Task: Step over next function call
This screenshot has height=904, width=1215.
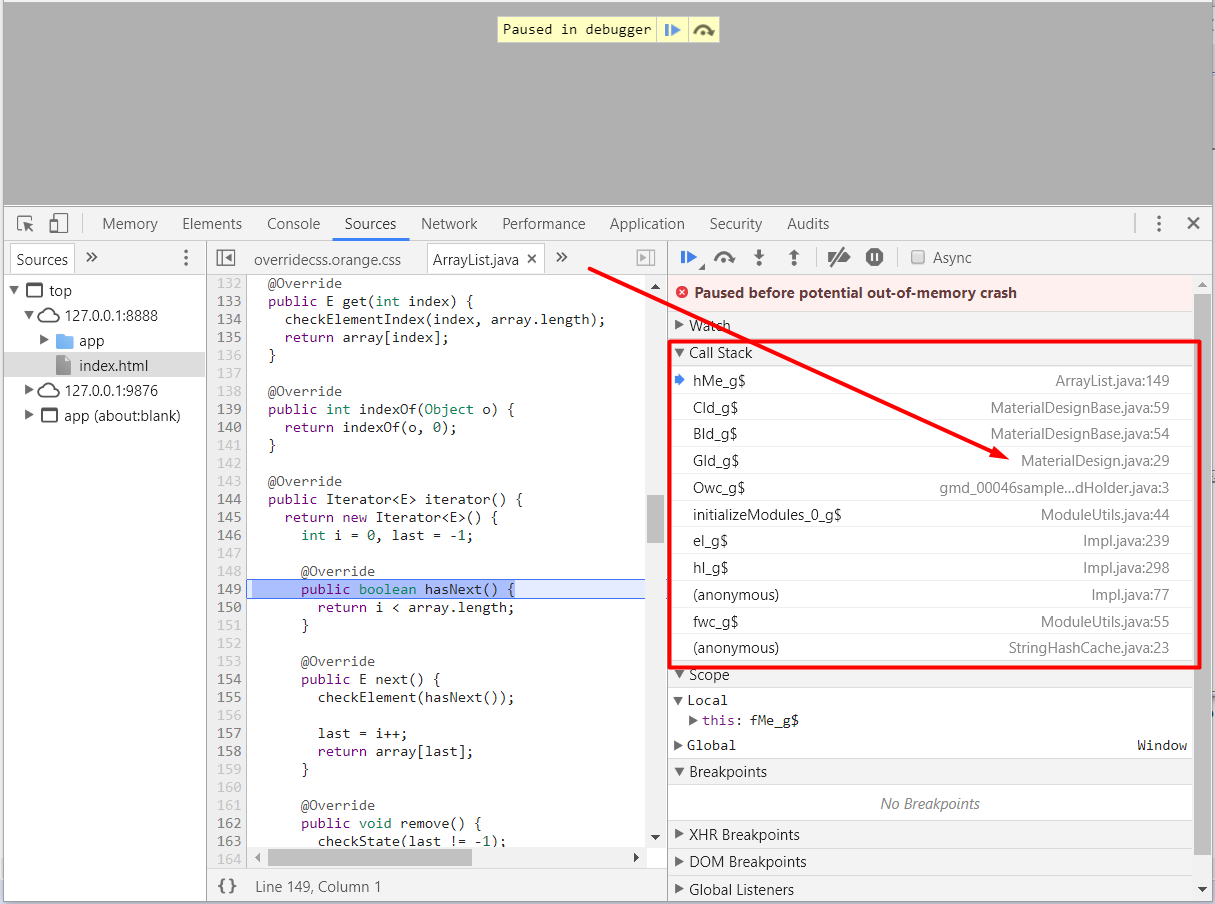Action: (x=725, y=258)
